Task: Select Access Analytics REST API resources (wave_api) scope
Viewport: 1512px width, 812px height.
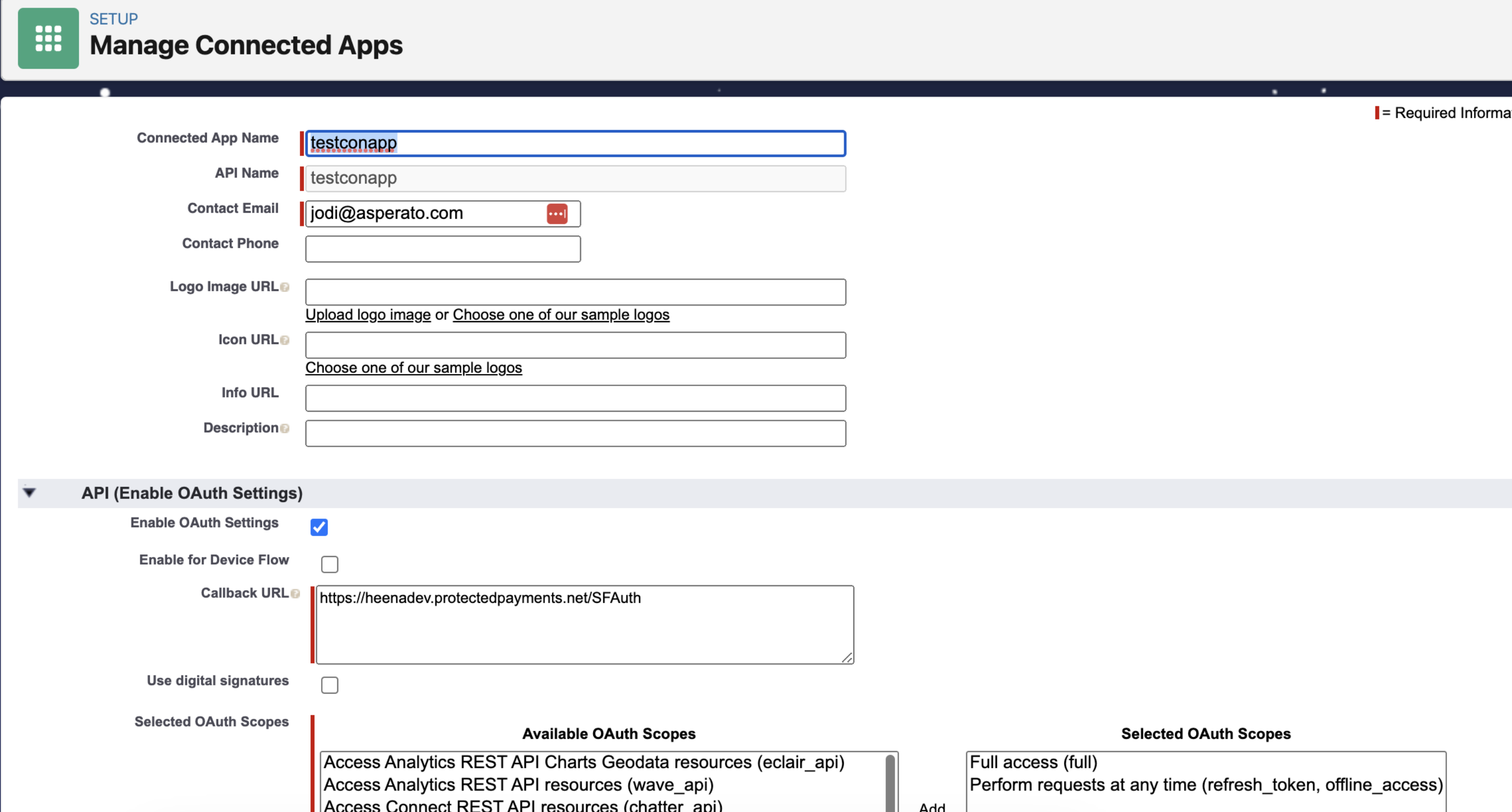Action: click(518, 784)
